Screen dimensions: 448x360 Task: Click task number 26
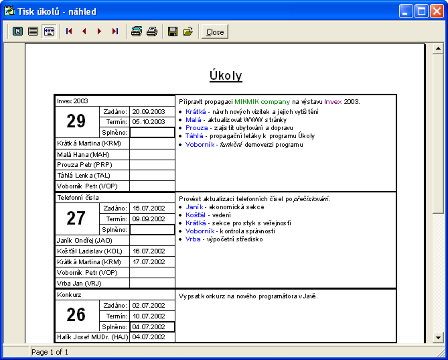pyautogui.click(x=76, y=315)
